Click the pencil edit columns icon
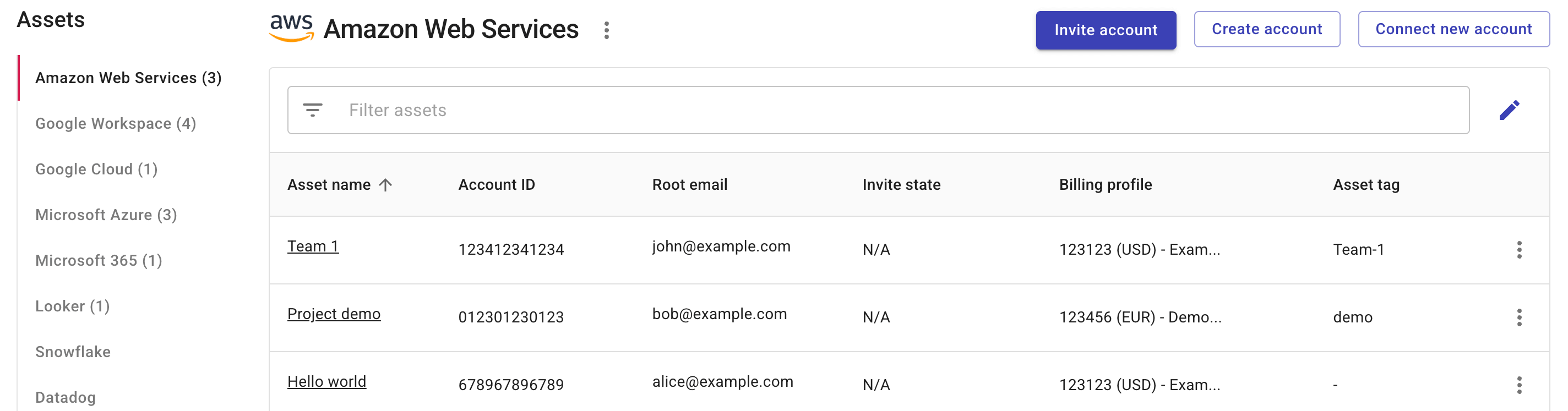 pyautogui.click(x=1509, y=110)
